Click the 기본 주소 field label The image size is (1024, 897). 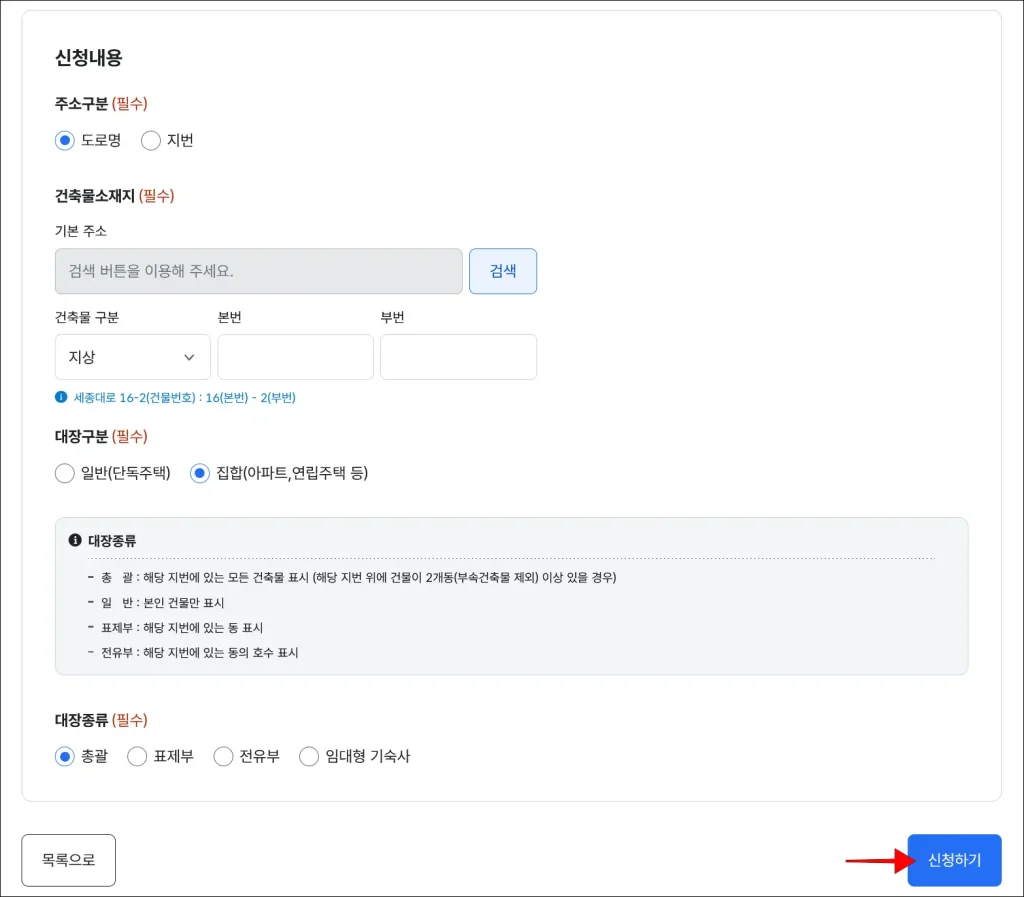click(x=81, y=231)
